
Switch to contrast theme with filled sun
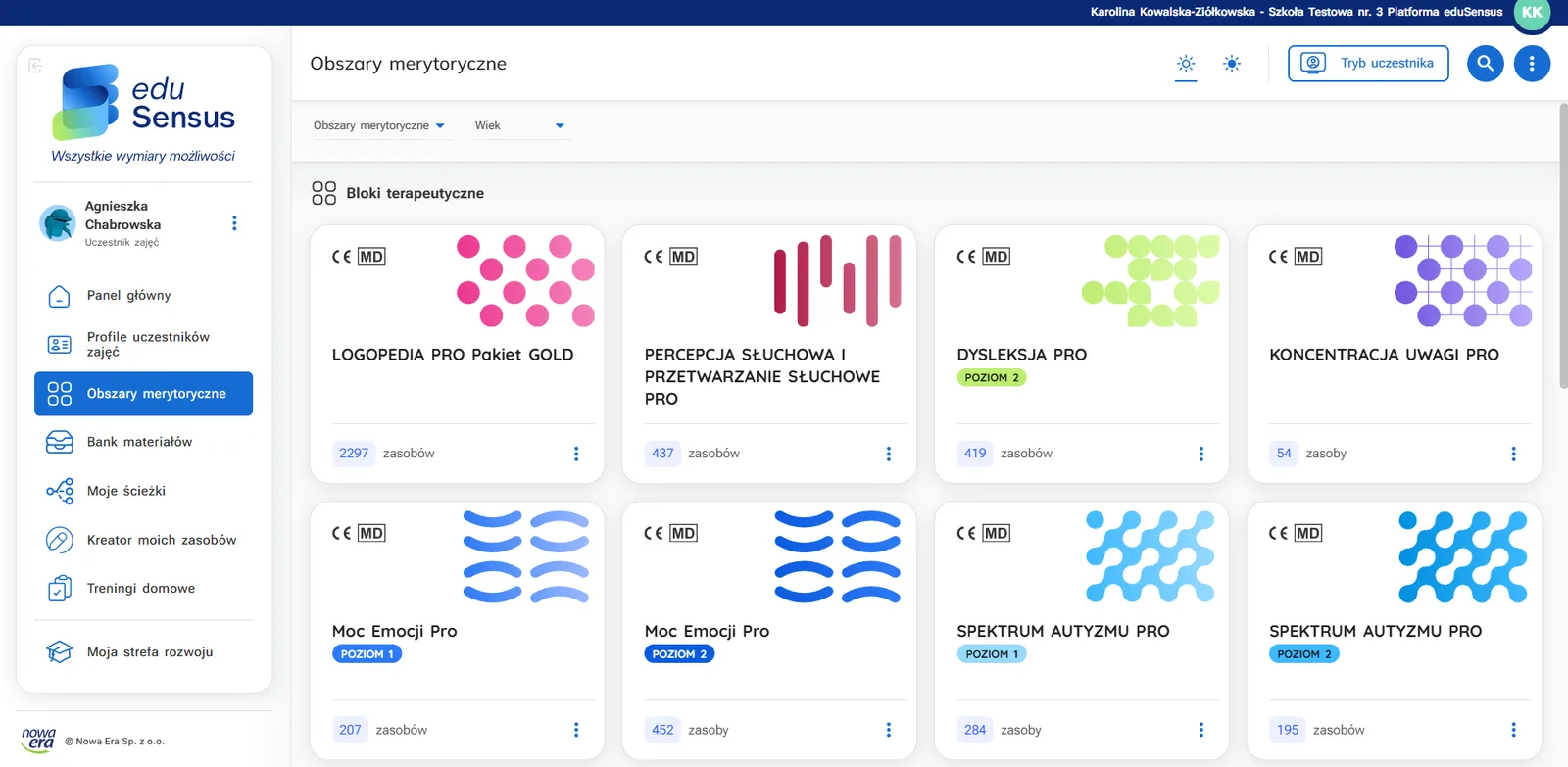[1232, 64]
